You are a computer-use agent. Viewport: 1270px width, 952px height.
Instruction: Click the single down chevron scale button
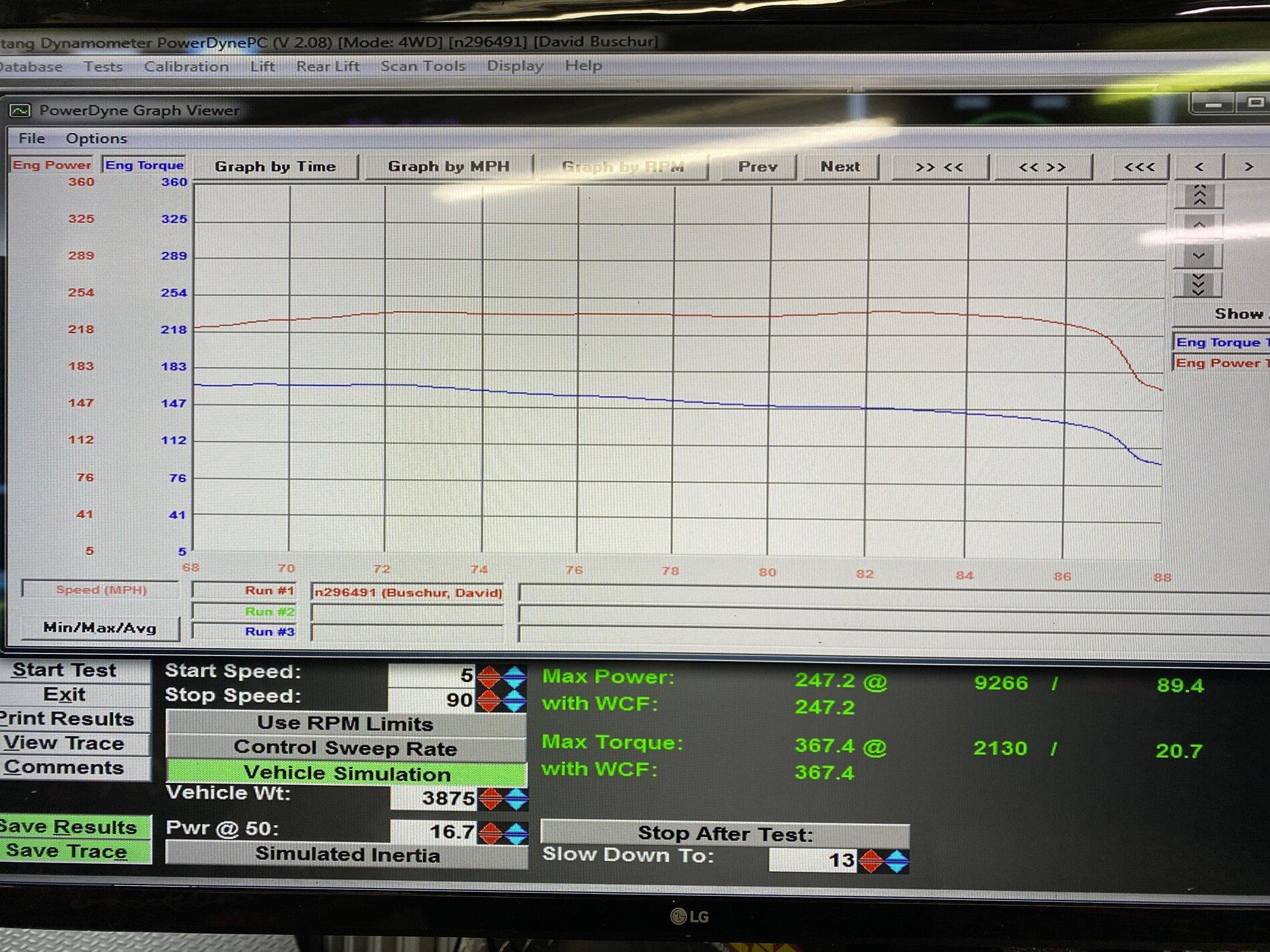(x=1199, y=256)
